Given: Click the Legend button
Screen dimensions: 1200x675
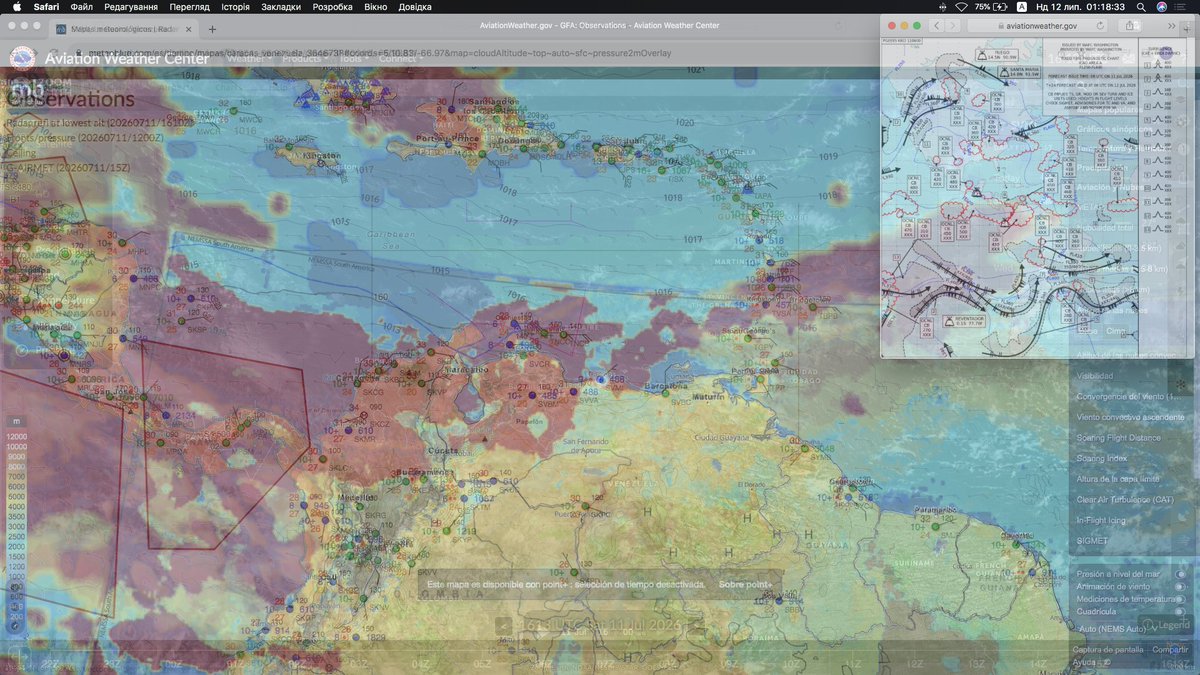Looking at the screenshot, I should tap(1165, 626).
